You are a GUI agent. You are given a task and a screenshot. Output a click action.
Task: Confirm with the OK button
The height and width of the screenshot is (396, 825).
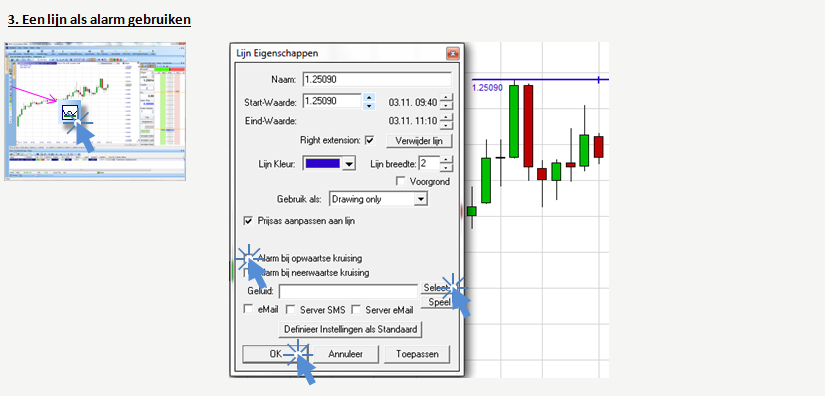point(276,354)
